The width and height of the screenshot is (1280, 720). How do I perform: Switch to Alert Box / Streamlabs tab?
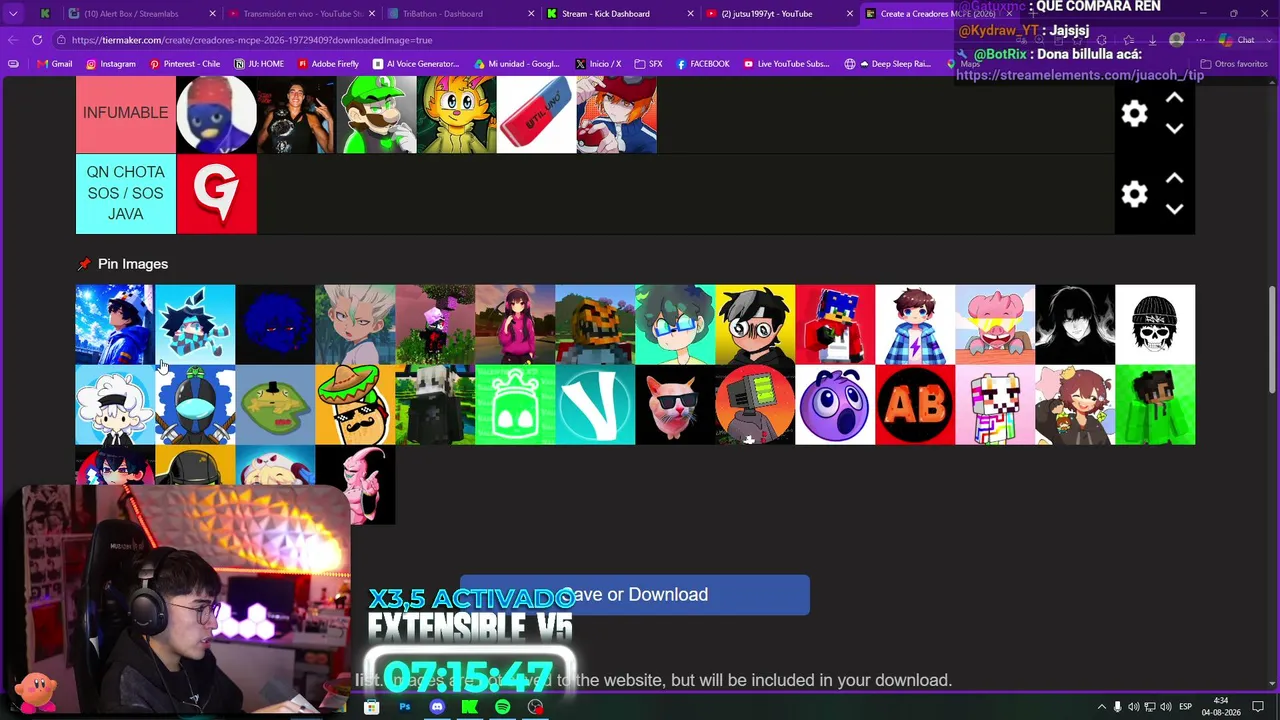142,14
